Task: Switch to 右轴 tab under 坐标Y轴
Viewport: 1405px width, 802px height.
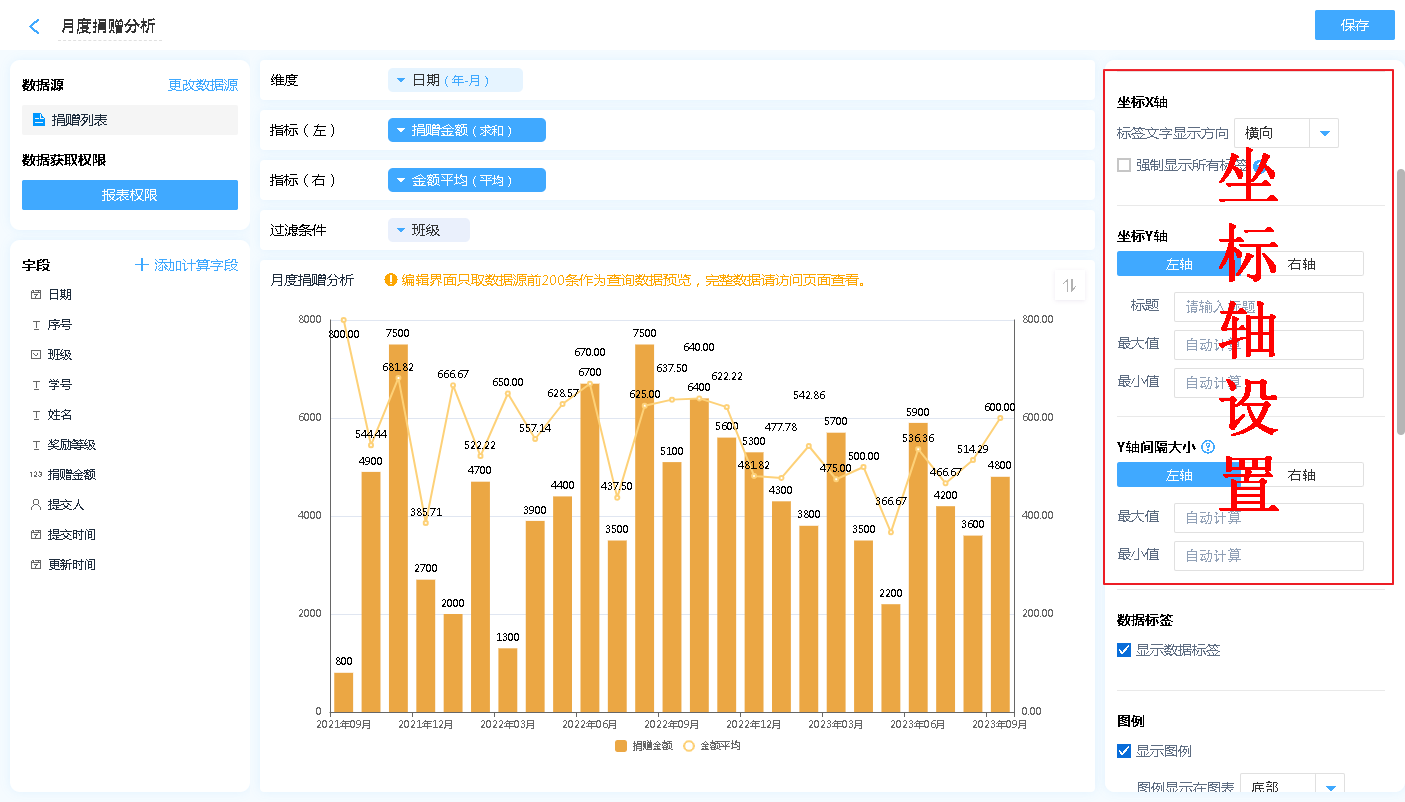Action: point(1301,264)
